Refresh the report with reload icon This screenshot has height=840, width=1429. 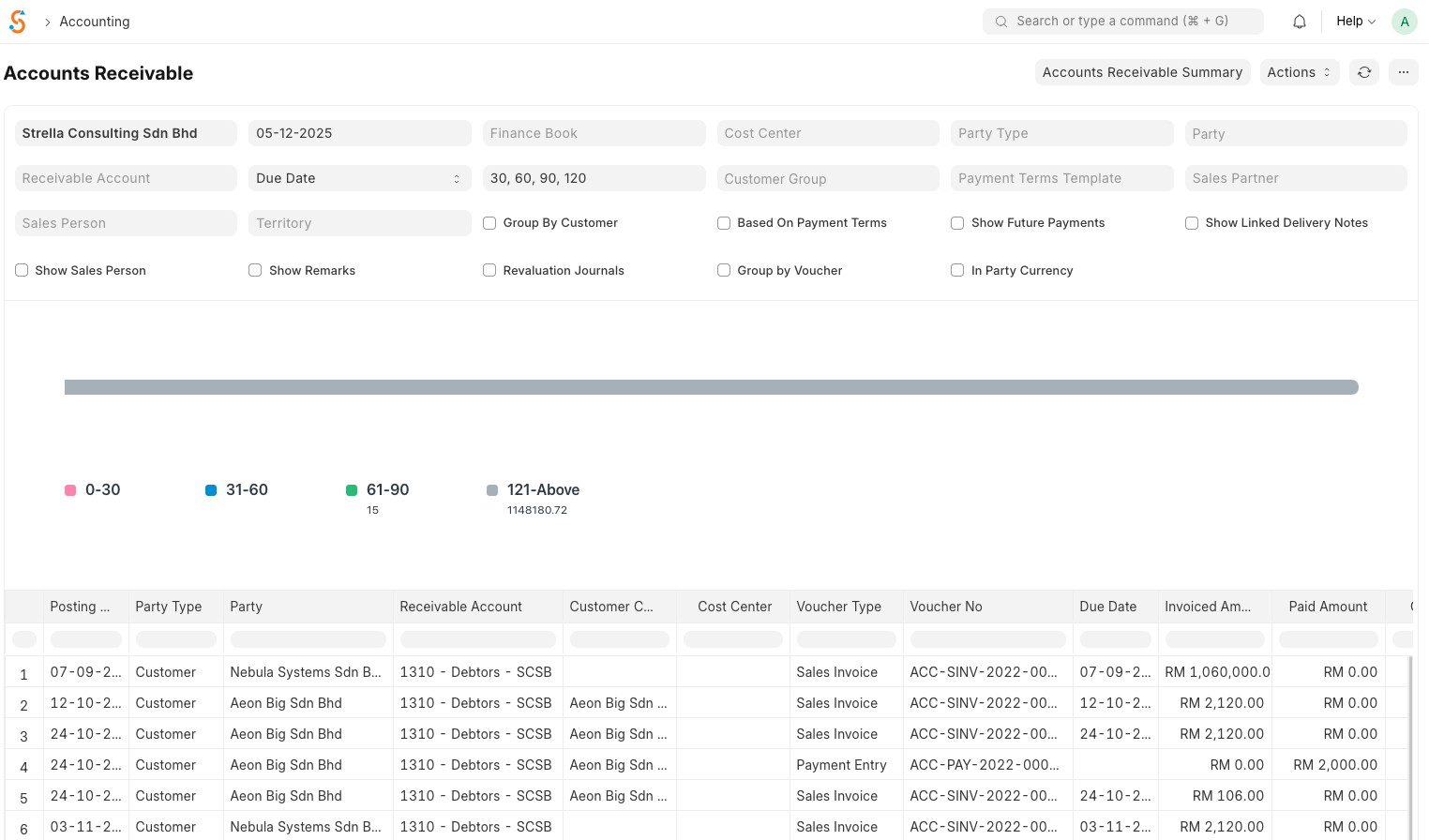click(1363, 72)
